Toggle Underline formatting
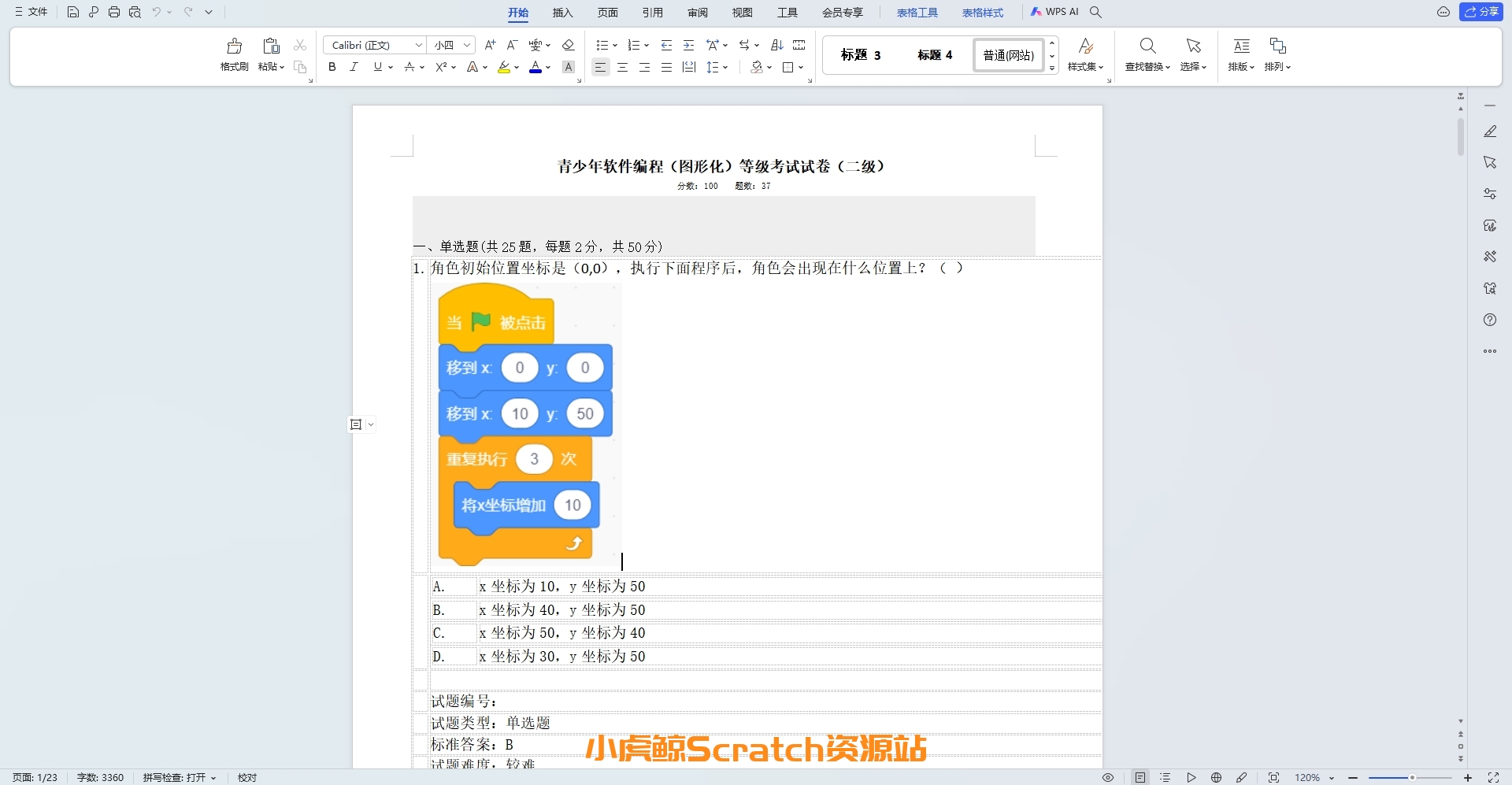 coord(378,67)
